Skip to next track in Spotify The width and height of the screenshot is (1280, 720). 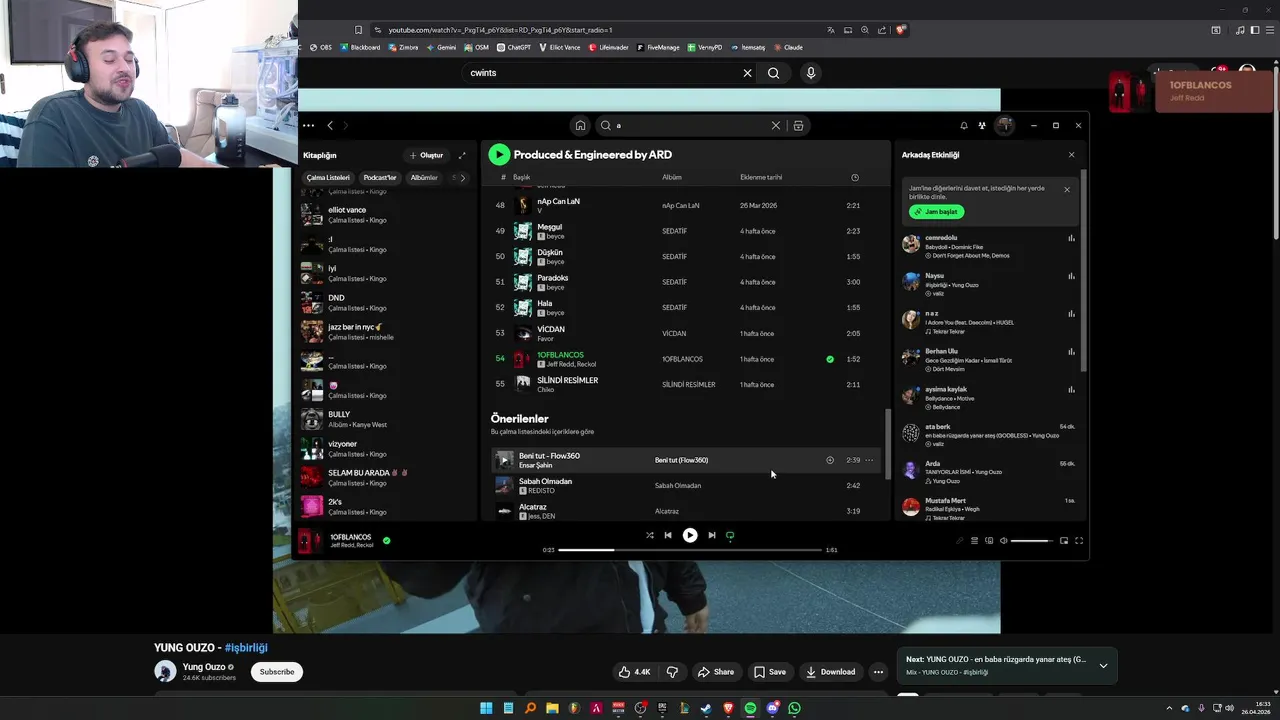pyautogui.click(x=712, y=535)
